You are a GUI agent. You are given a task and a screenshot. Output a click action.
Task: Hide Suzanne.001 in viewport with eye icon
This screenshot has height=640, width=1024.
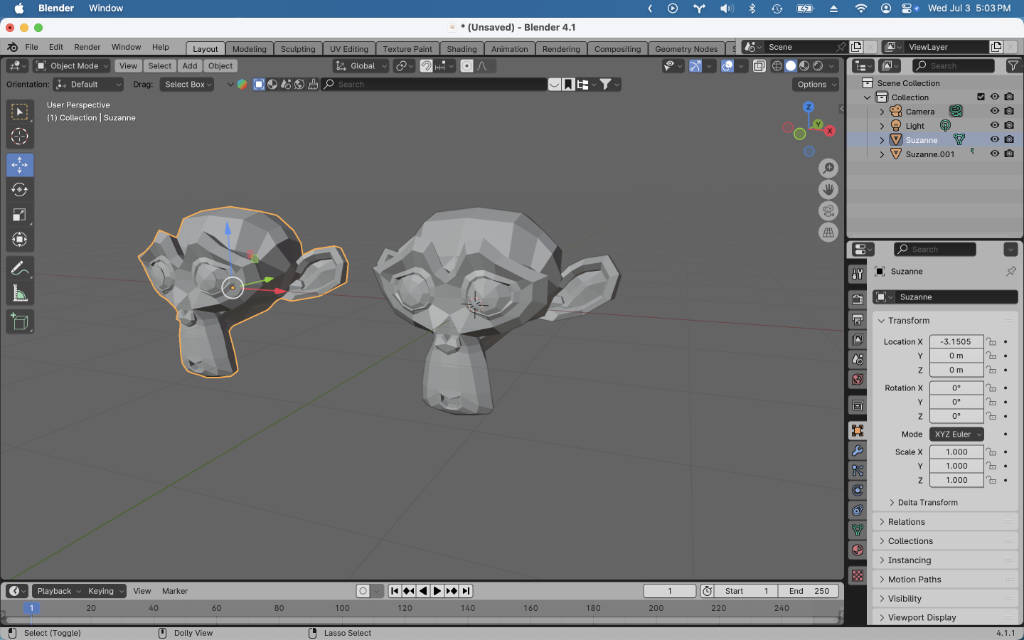coord(995,154)
